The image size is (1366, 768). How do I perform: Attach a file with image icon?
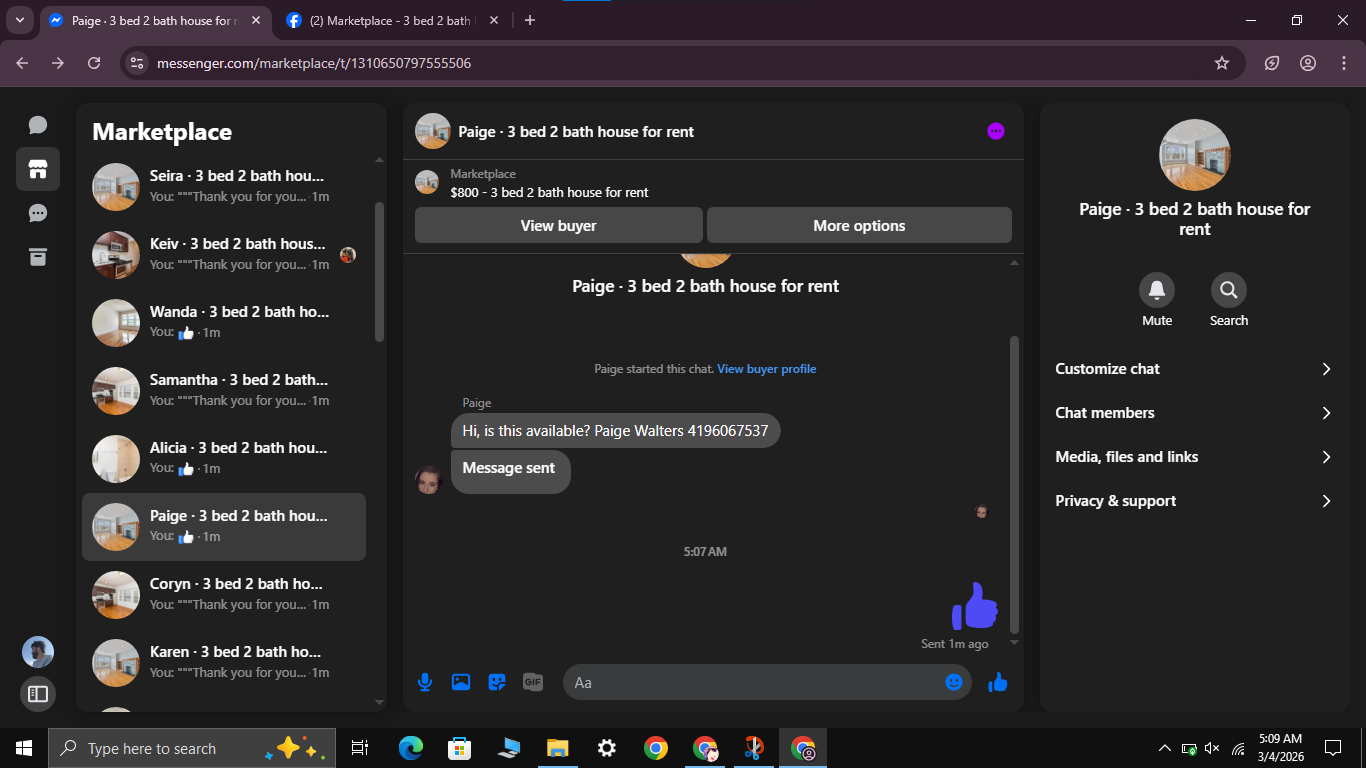click(x=461, y=682)
